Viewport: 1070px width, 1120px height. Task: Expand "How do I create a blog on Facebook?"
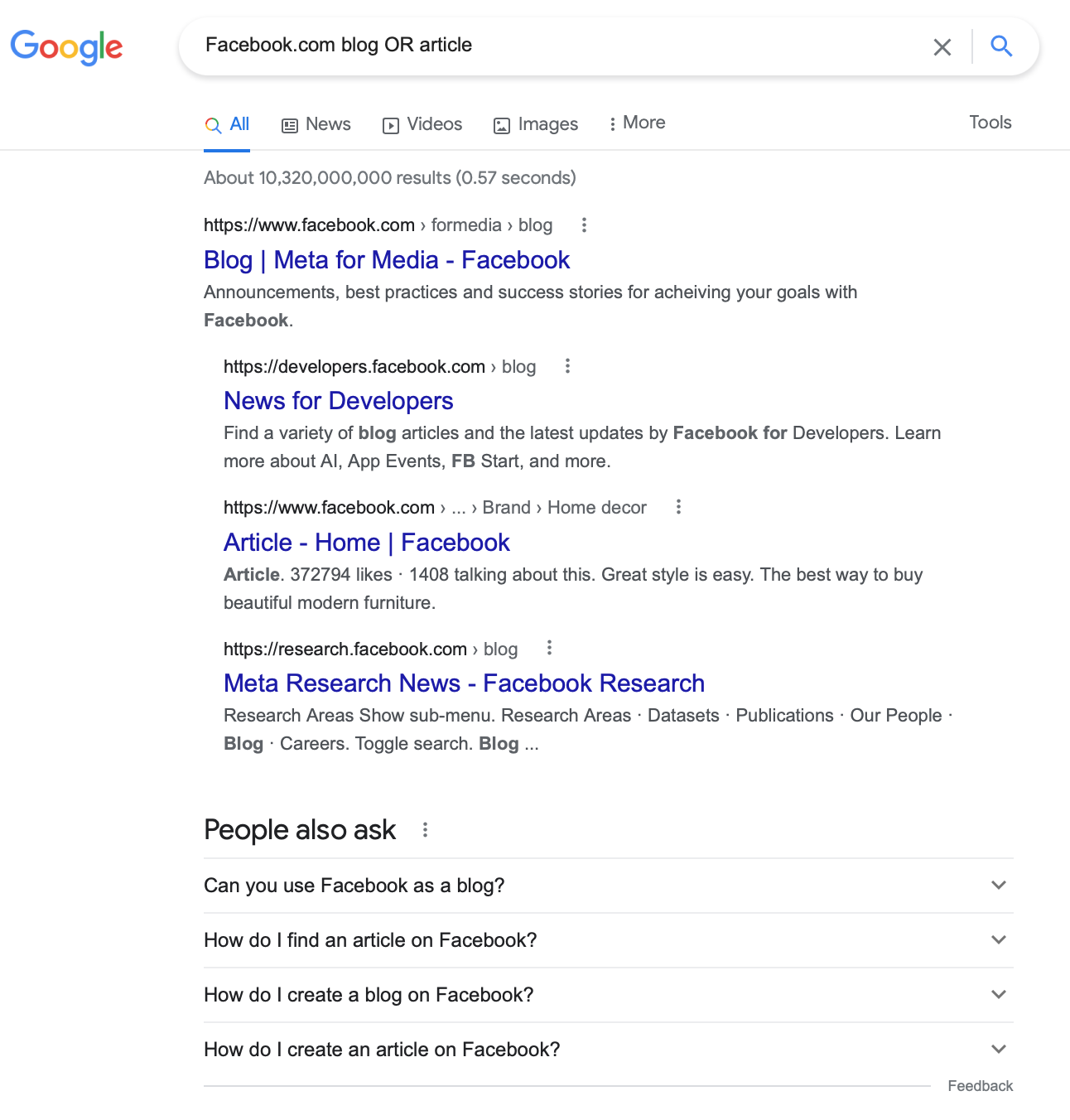[999, 995]
